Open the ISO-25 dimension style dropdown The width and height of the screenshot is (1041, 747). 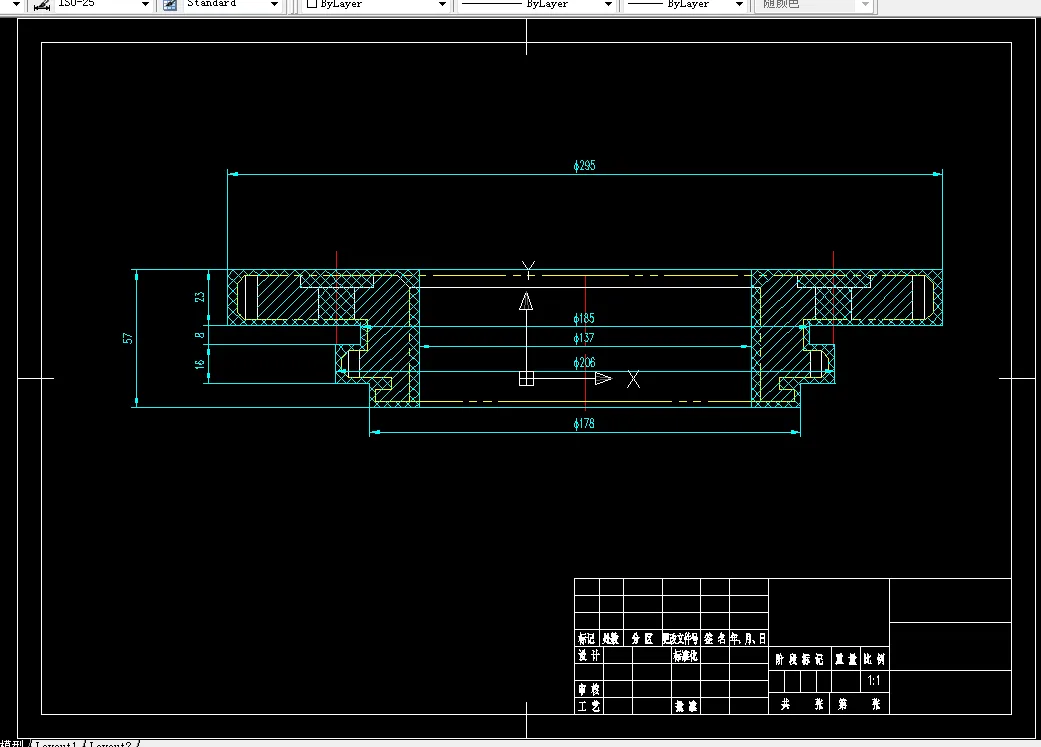[x=145, y=5]
